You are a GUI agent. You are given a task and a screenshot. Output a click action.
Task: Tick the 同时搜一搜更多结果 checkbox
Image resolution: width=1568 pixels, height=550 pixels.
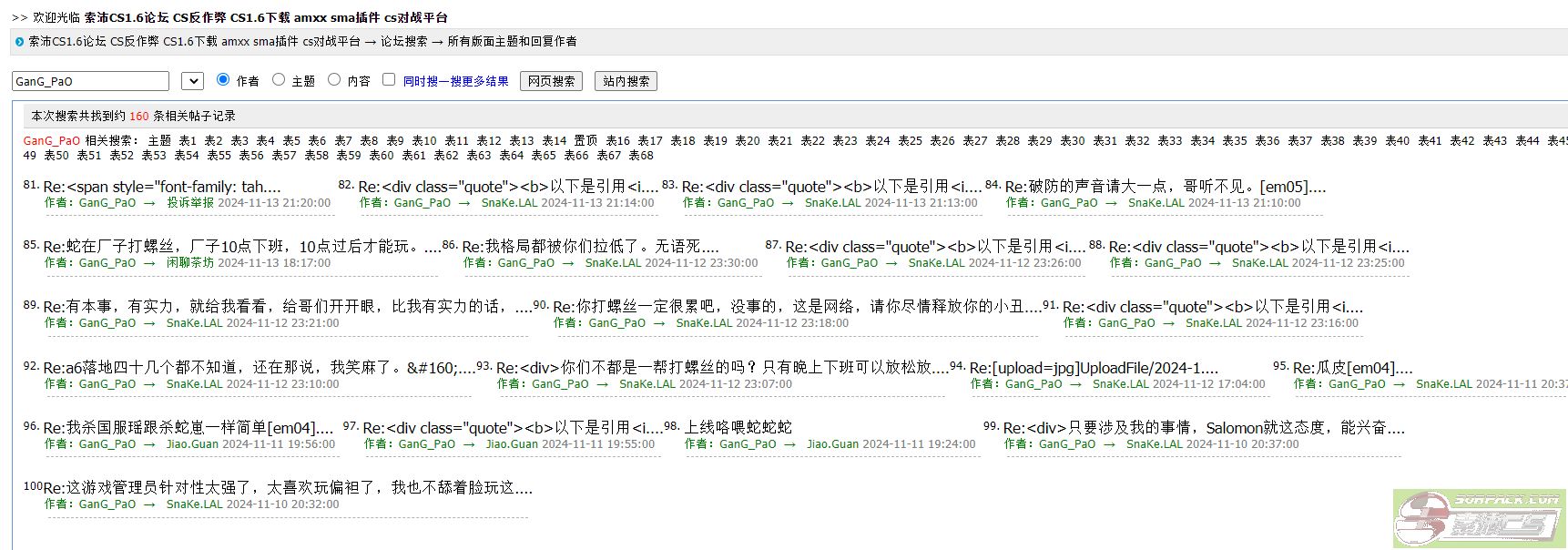click(x=389, y=79)
